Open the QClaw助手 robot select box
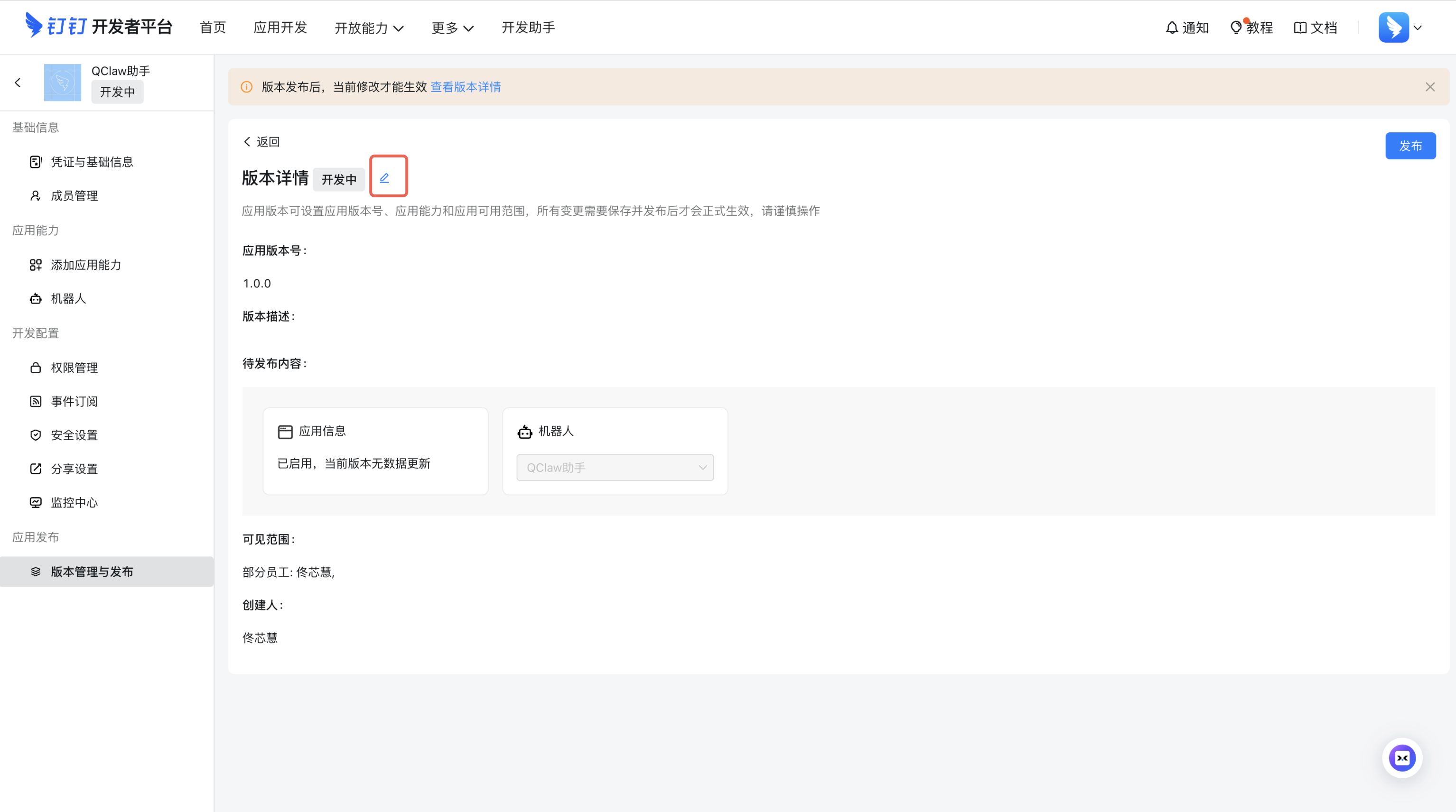This screenshot has width=1456, height=812. (615, 467)
